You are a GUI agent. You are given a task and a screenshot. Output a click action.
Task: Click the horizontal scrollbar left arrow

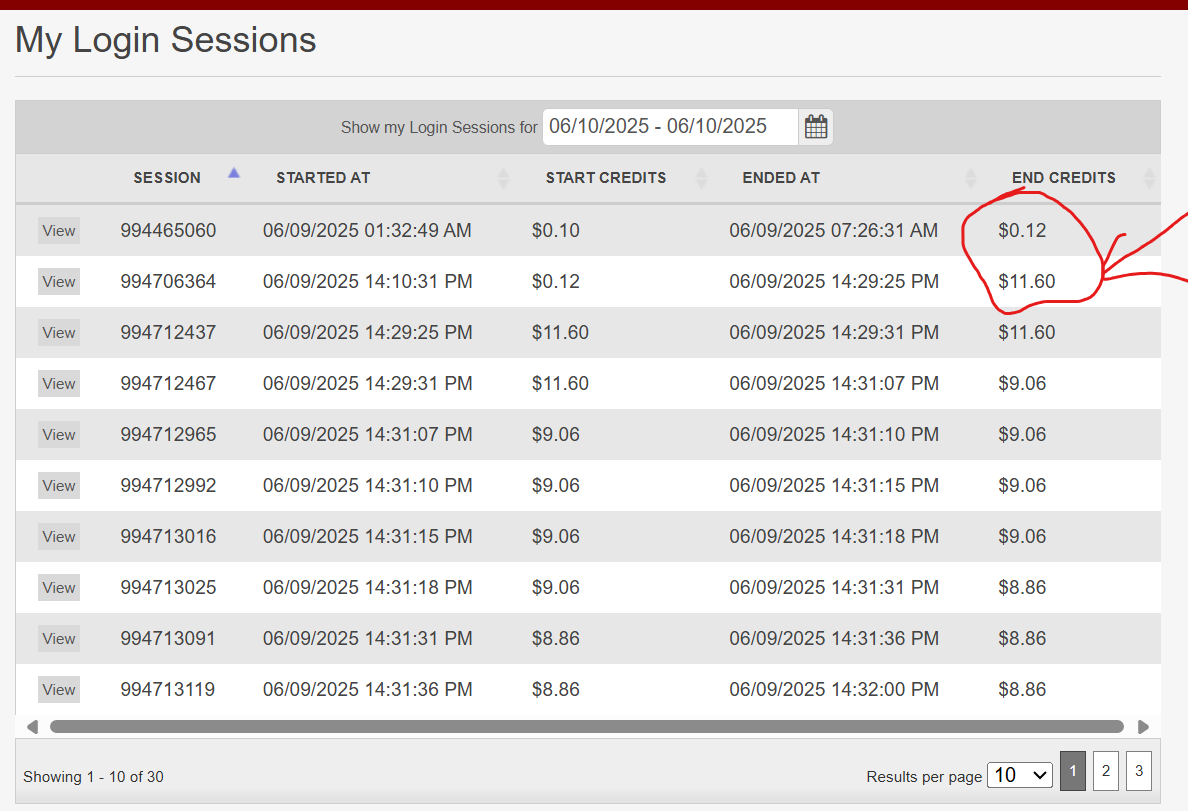tap(32, 727)
